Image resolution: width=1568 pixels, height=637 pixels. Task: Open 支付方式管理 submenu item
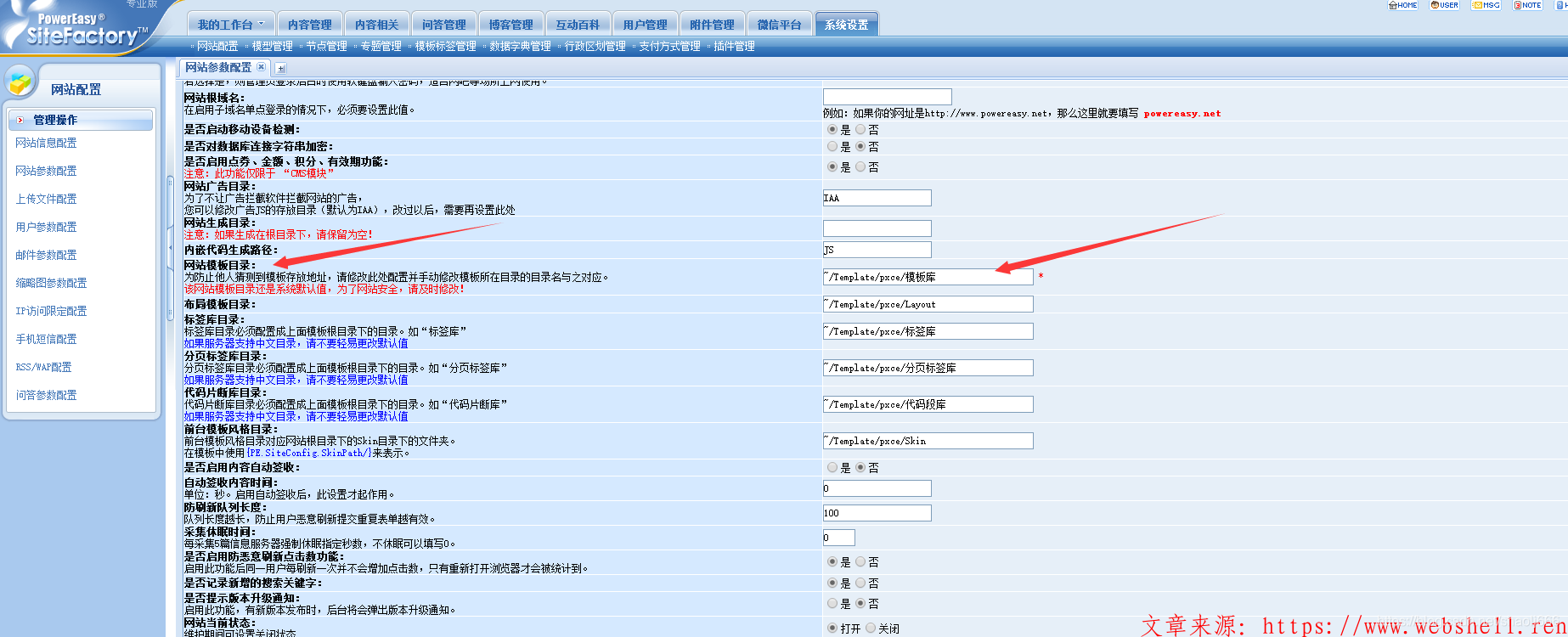tap(669, 46)
